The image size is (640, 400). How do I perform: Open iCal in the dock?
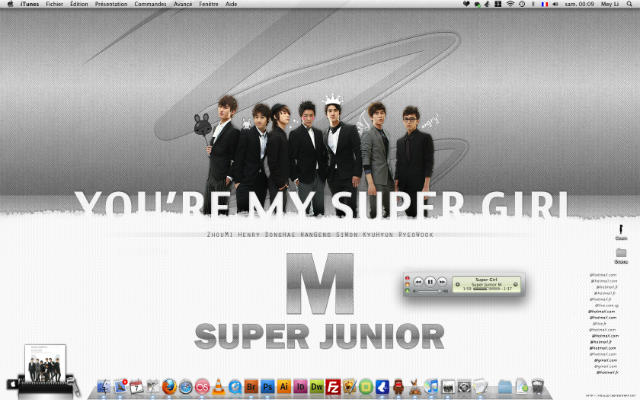point(137,387)
